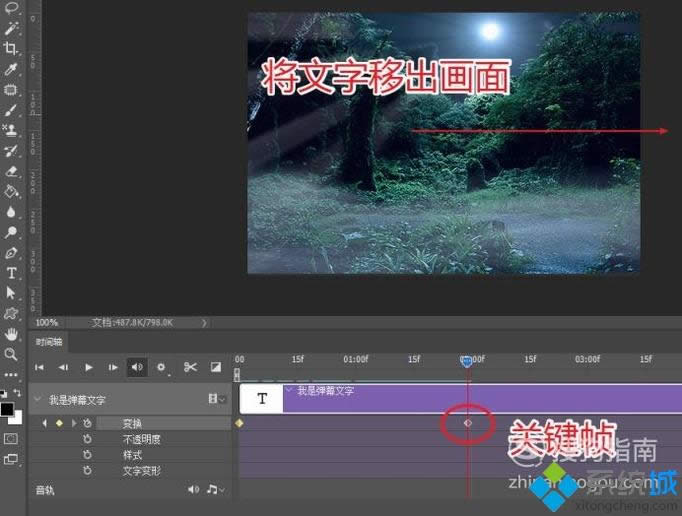Screen dimensions: 682x516
Task: Select the Pen tool
Action: pos(11,253)
